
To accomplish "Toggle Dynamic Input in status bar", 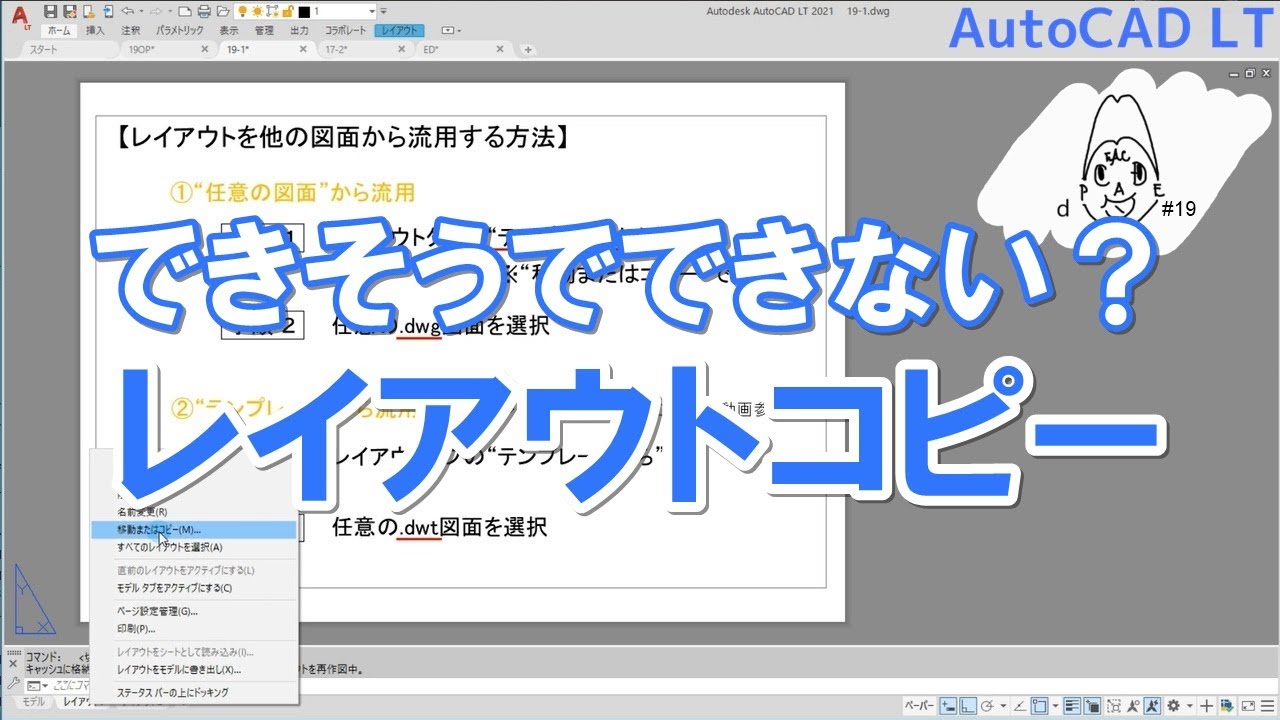I will (949, 705).
